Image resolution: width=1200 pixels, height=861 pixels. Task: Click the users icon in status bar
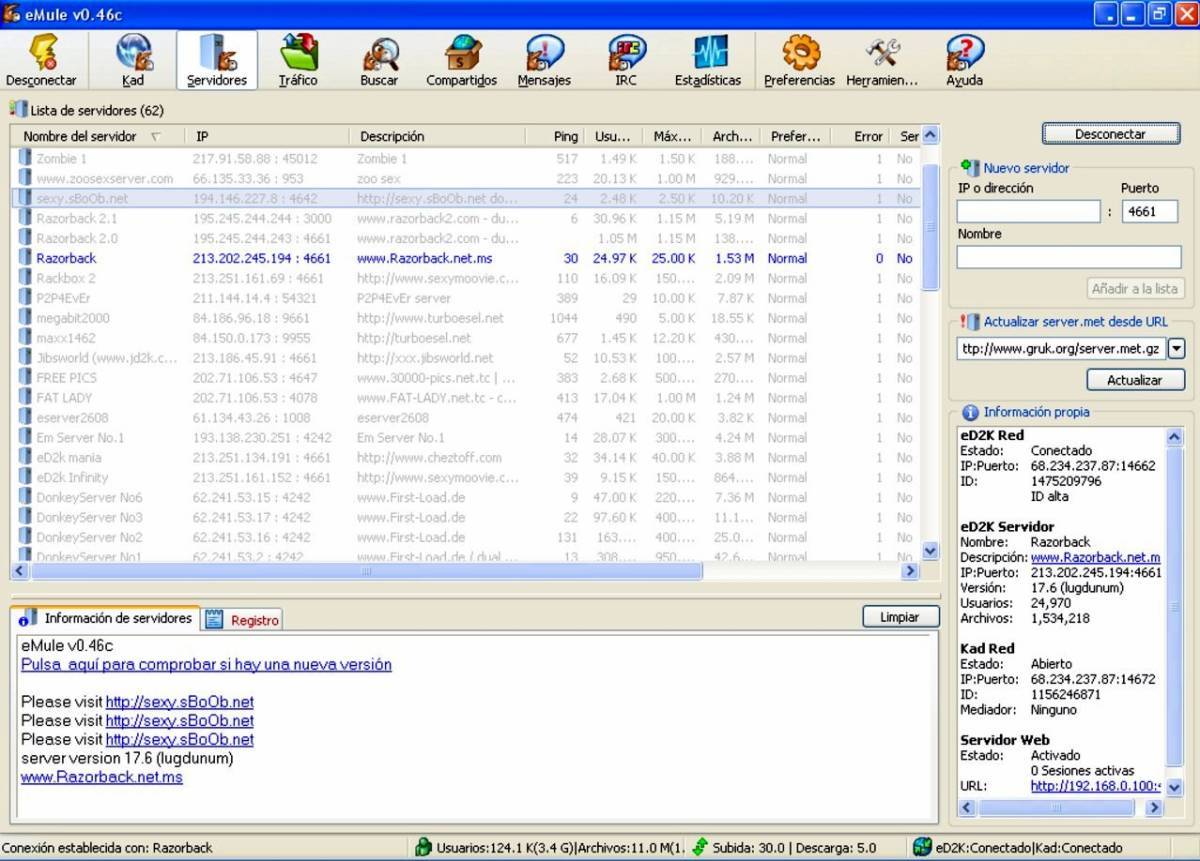coord(424,848)
